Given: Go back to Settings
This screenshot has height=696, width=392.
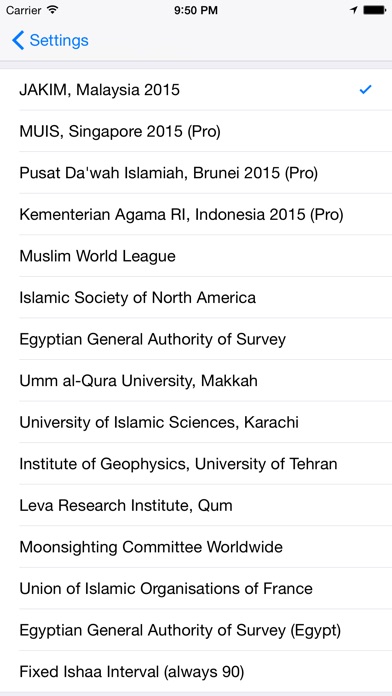Looking at the screenshot, I should point(50,40).
